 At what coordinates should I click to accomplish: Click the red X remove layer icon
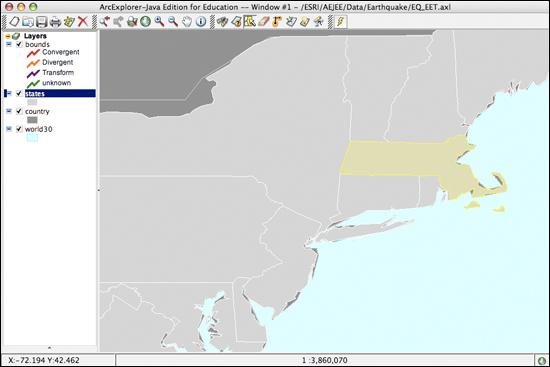pos(82,22)
